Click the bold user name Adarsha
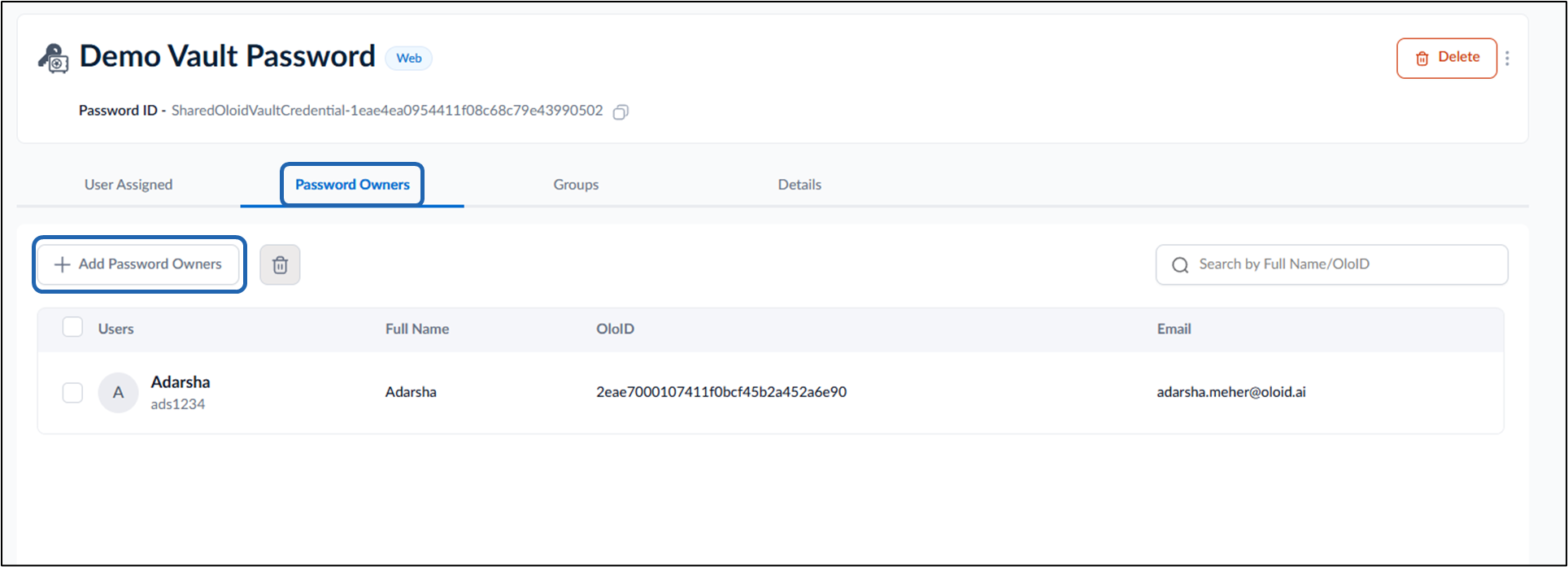Viewport: 1568px width, 567px height. 181,382
